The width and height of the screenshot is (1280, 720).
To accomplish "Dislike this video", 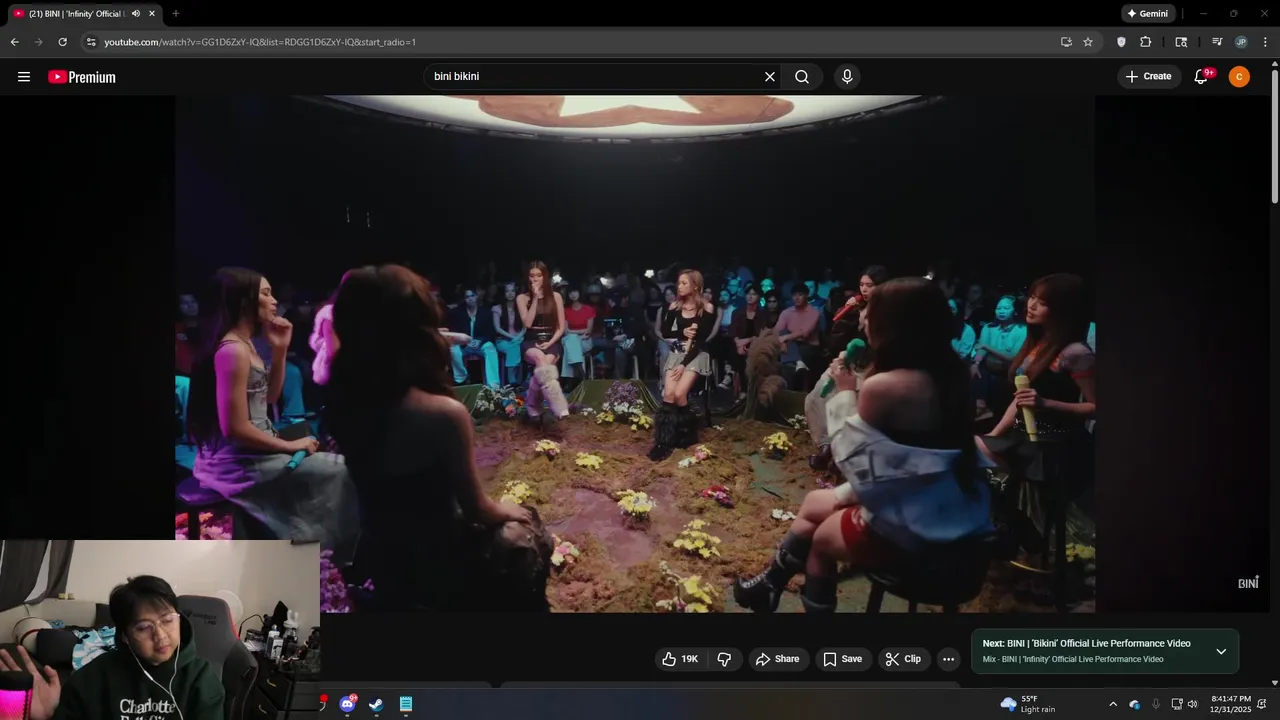I will tap(724, 659).
